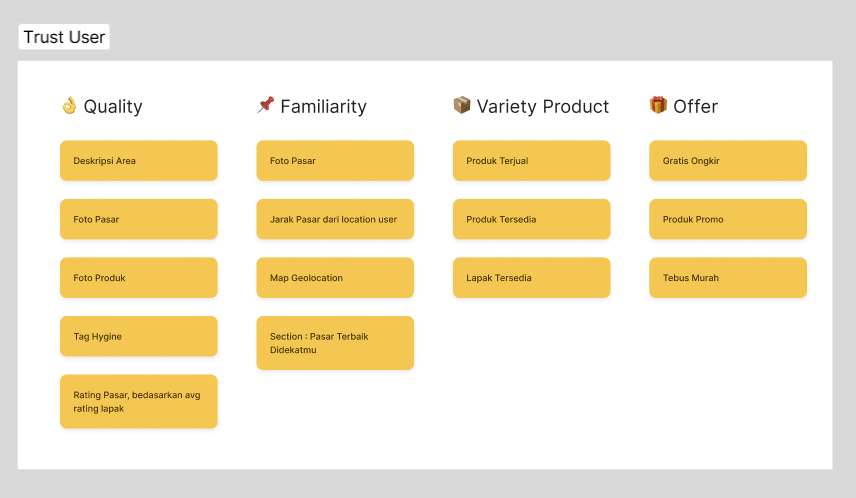Image resolution: width=856 pixels, height=498 pixels.
Task: Click the package box emoji beside Variety Product
Action: [462, 105]
